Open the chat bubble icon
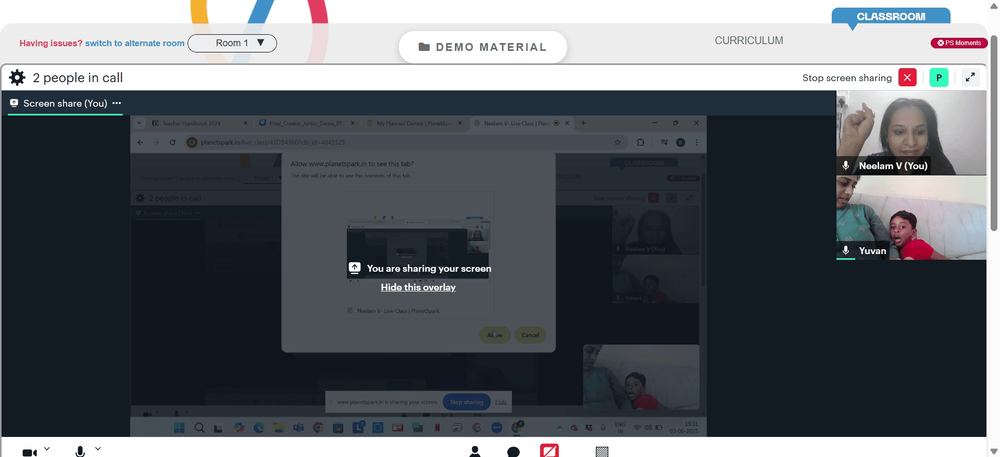1000x457 pixels. point(513,452)
